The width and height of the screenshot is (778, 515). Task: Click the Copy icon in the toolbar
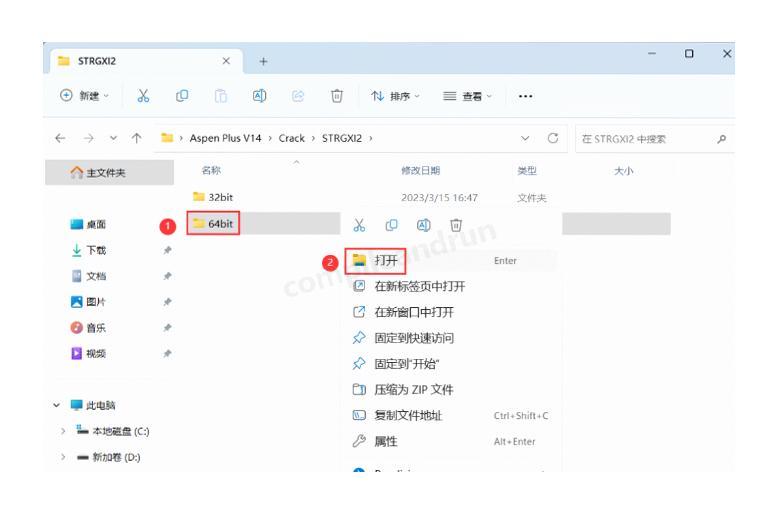click(x=182, y=96)
